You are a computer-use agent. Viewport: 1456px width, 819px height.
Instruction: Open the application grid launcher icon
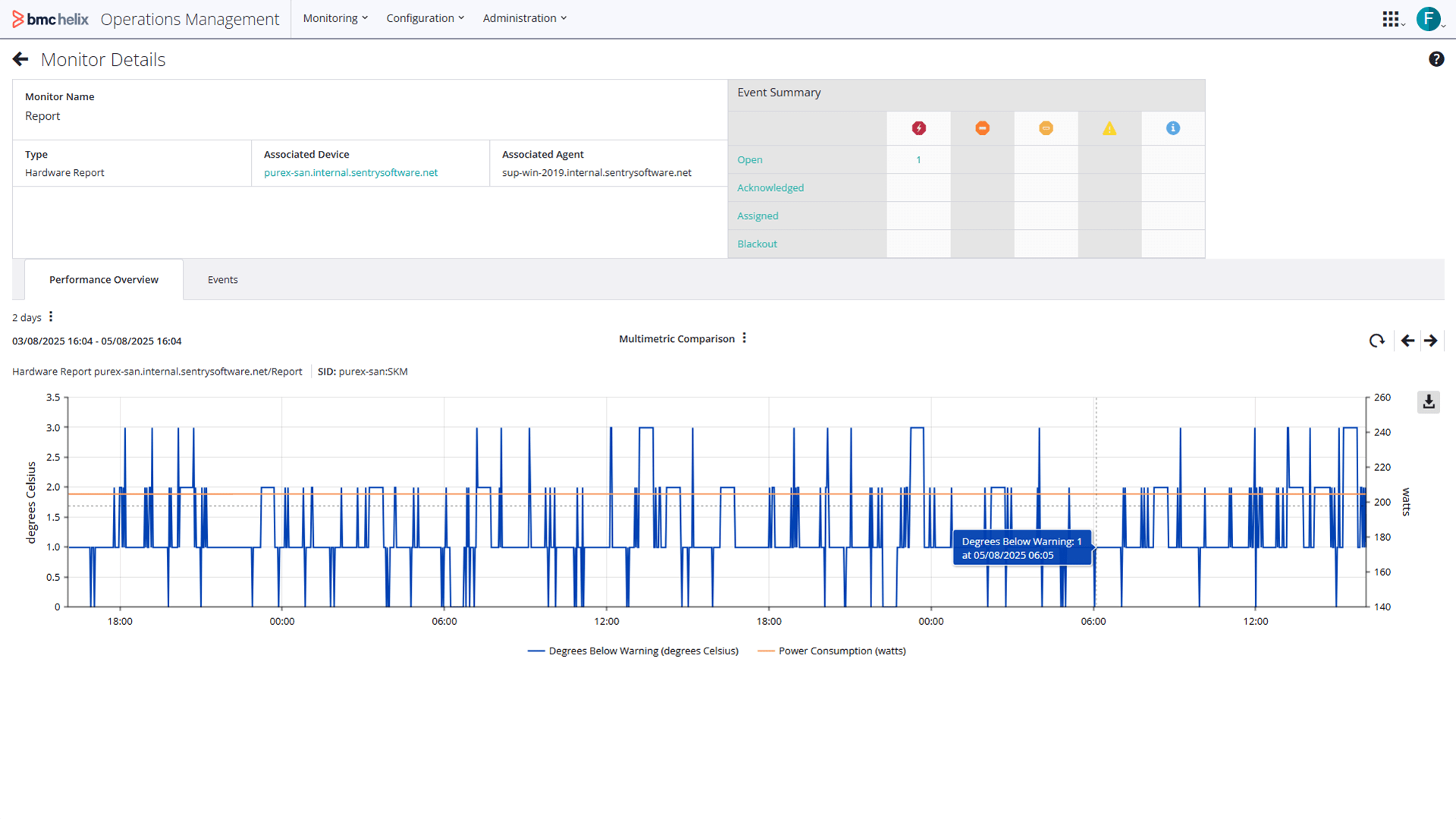pyautogui.click(x=1390, y=19)
